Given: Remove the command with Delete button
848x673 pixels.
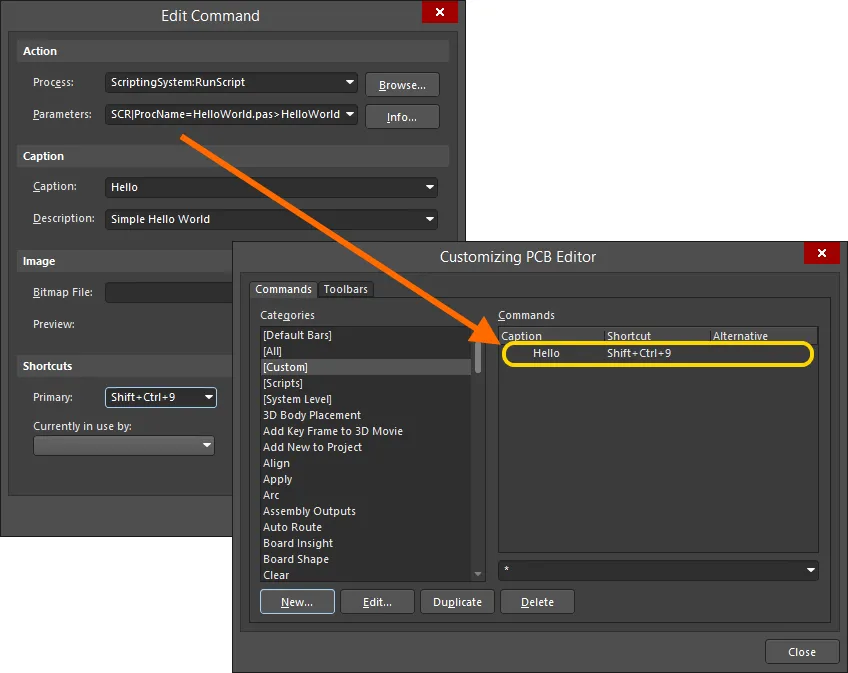Looking at the screenshot, I should point(538,602).
